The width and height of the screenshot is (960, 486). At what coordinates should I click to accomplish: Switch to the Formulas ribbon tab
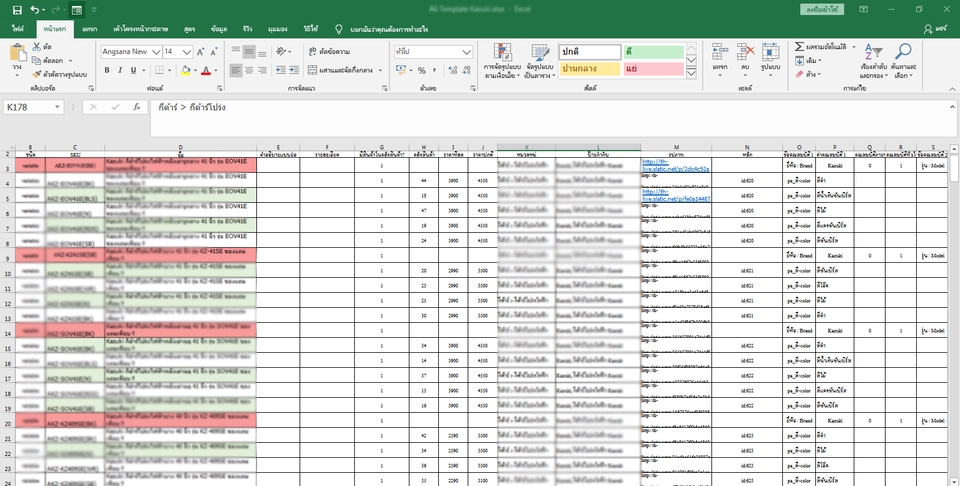189,29
